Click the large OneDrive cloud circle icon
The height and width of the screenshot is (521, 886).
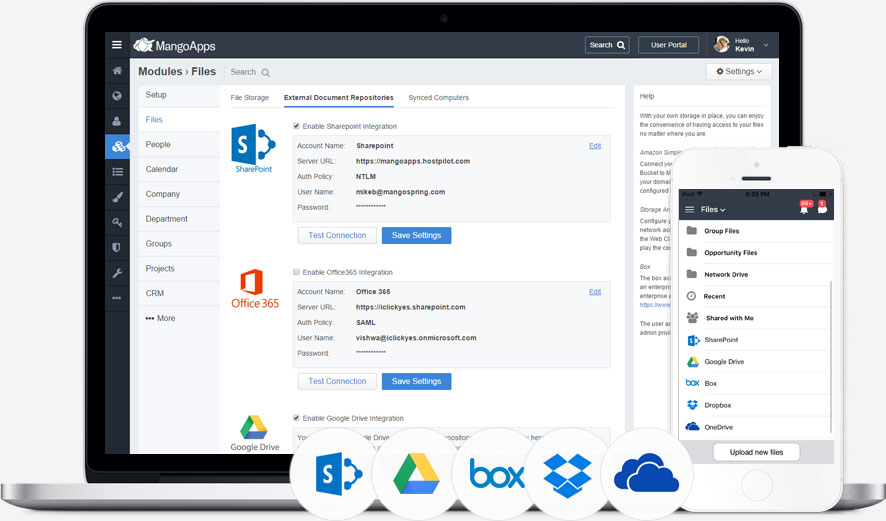[x=646, y=474]
